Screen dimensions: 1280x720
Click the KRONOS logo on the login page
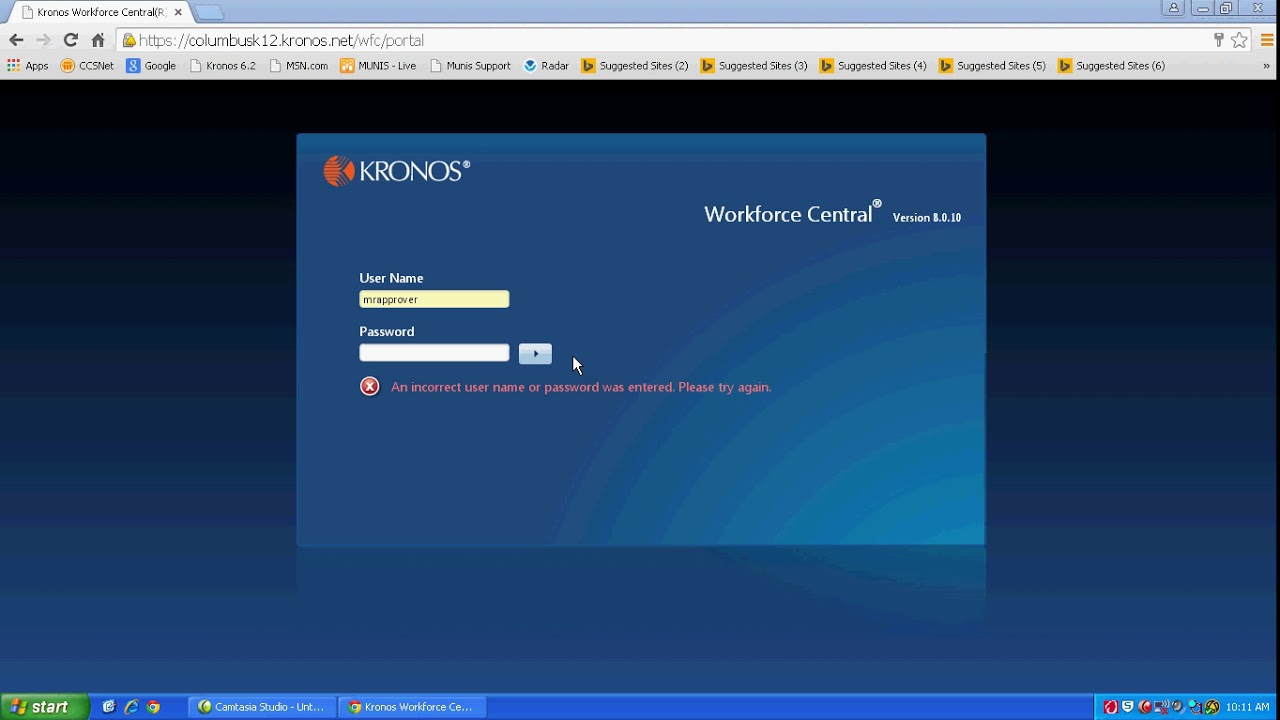pos(396,170)
